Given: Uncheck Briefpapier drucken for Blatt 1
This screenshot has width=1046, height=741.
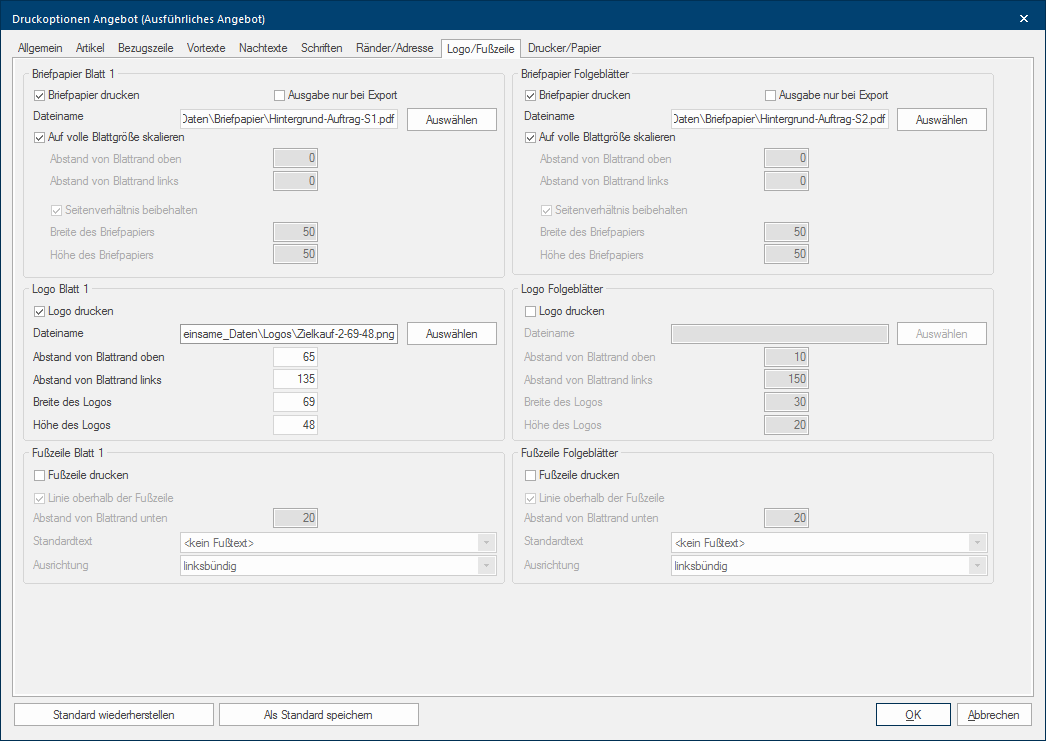Looking at the screenshot, I should coord(41,95).
